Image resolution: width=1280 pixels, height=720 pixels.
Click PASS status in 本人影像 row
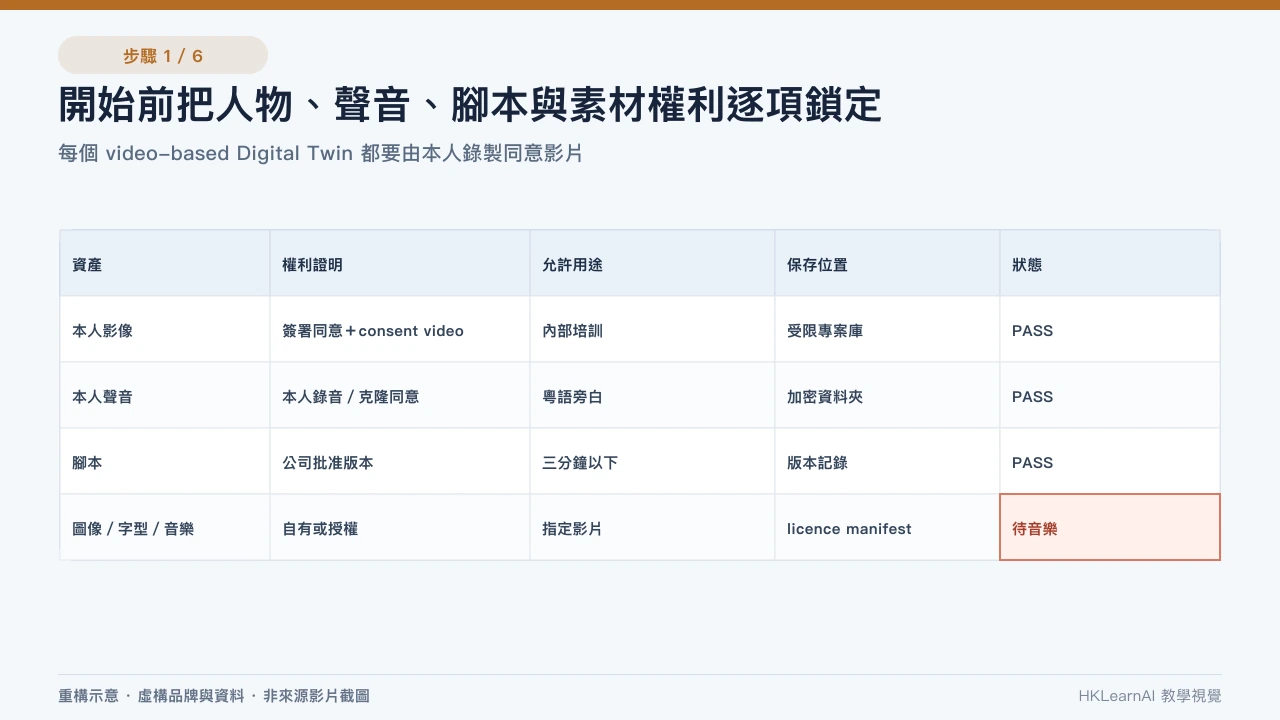tap(1110, 330)
